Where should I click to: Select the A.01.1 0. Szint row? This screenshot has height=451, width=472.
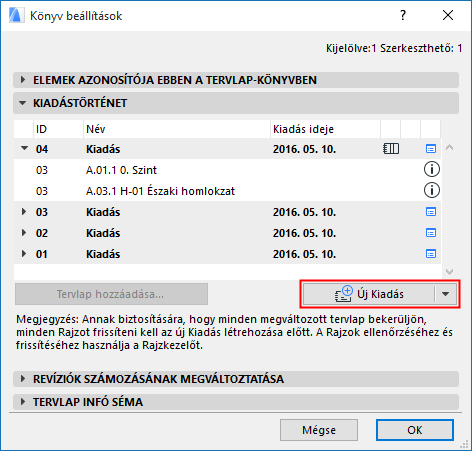227,170
